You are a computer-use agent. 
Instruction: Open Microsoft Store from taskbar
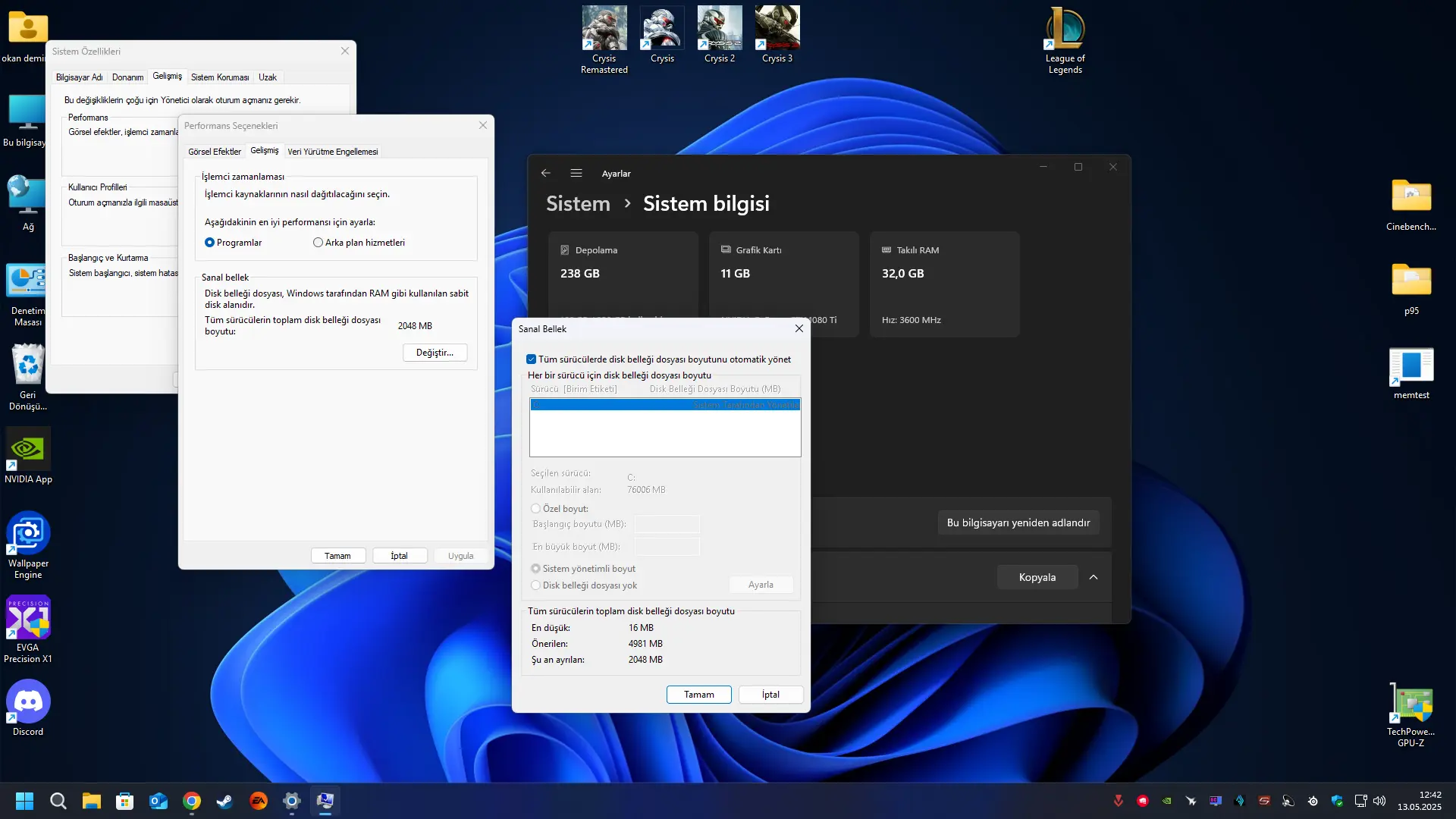coord(125,801)
